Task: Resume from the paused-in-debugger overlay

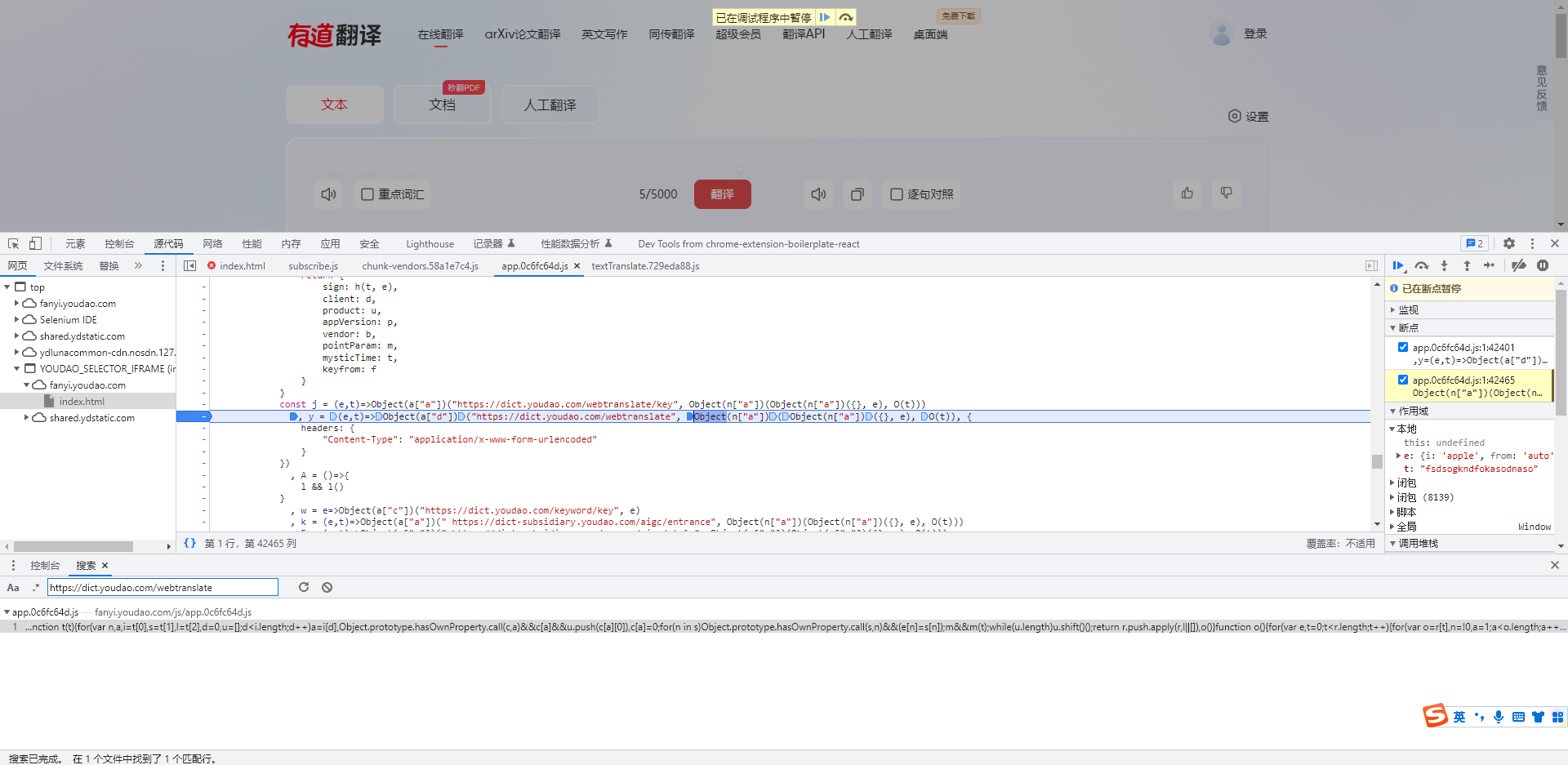Action: tap(825, 17)
